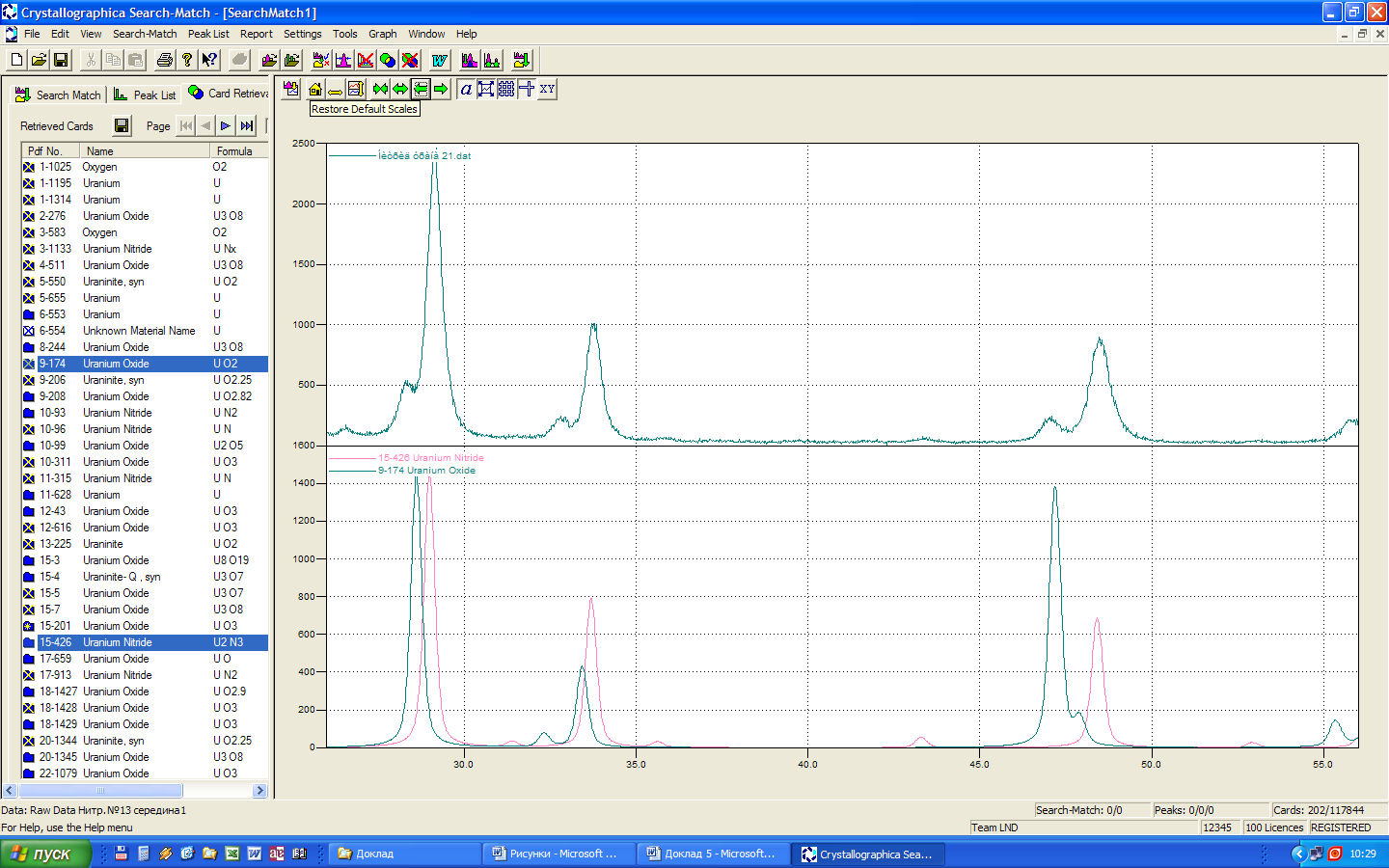Image resolution: width=1389 pixels, height=868 pixels.
Task: Select card 15-426 Uranium Nitride in the list
Action: 117,642
